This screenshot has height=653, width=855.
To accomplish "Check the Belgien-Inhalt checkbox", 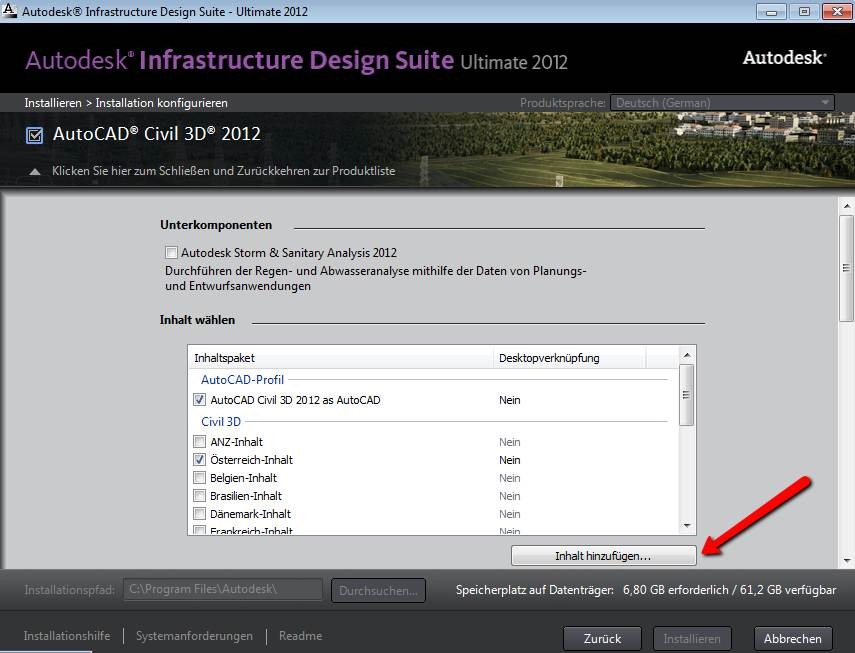I will 199,478.
